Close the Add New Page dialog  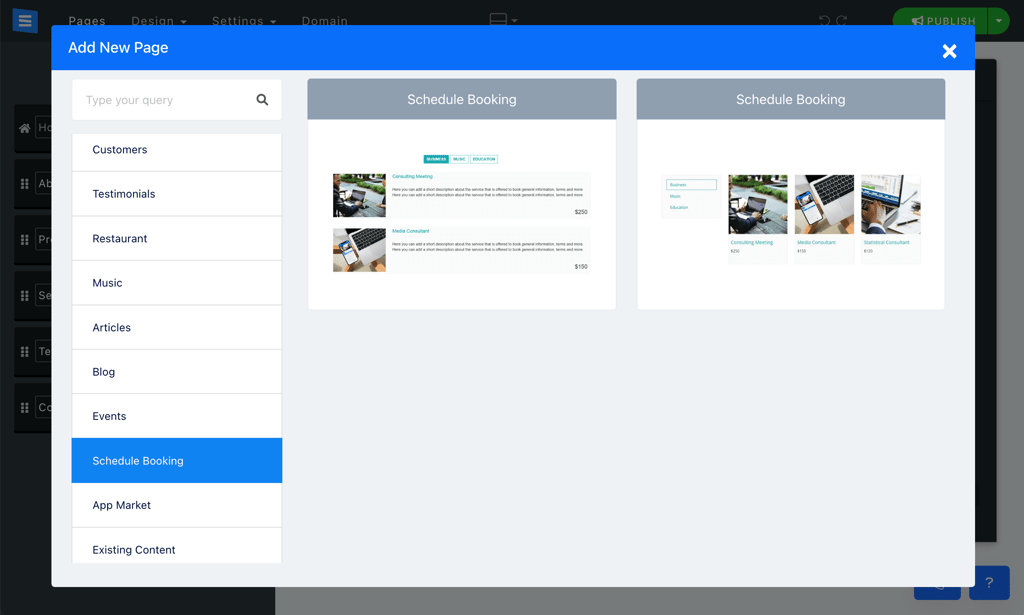[949, 51]
